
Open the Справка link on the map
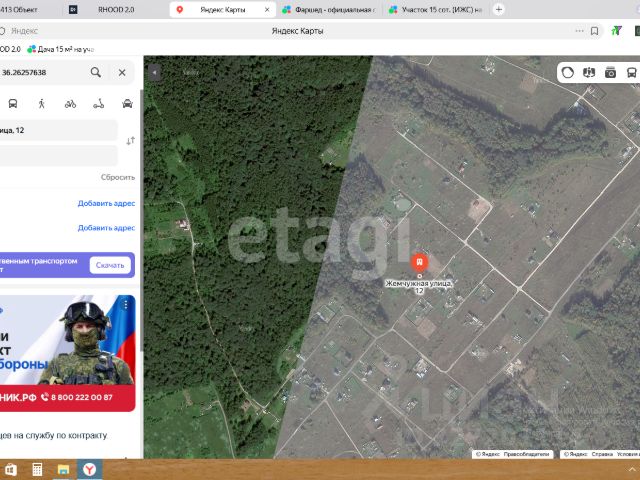602,454
